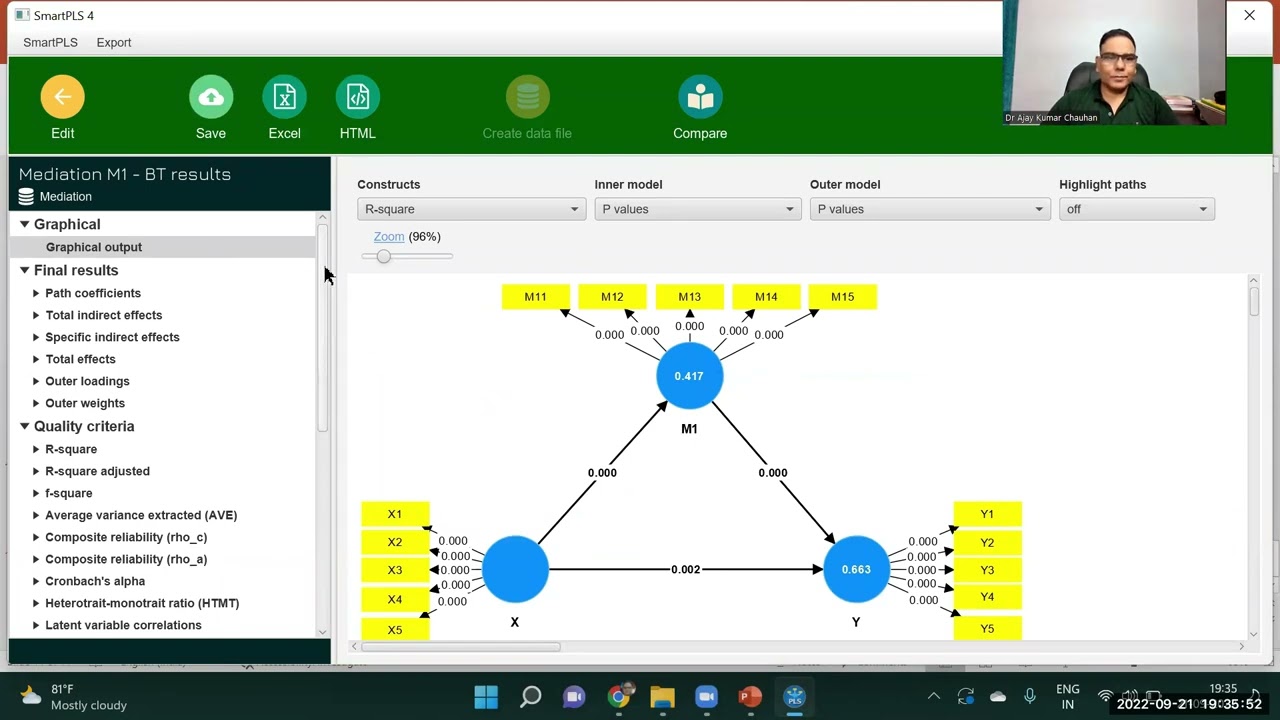Expand the f-square node
This screenshot has width=1280, height=720.
(x=36, y=493)
